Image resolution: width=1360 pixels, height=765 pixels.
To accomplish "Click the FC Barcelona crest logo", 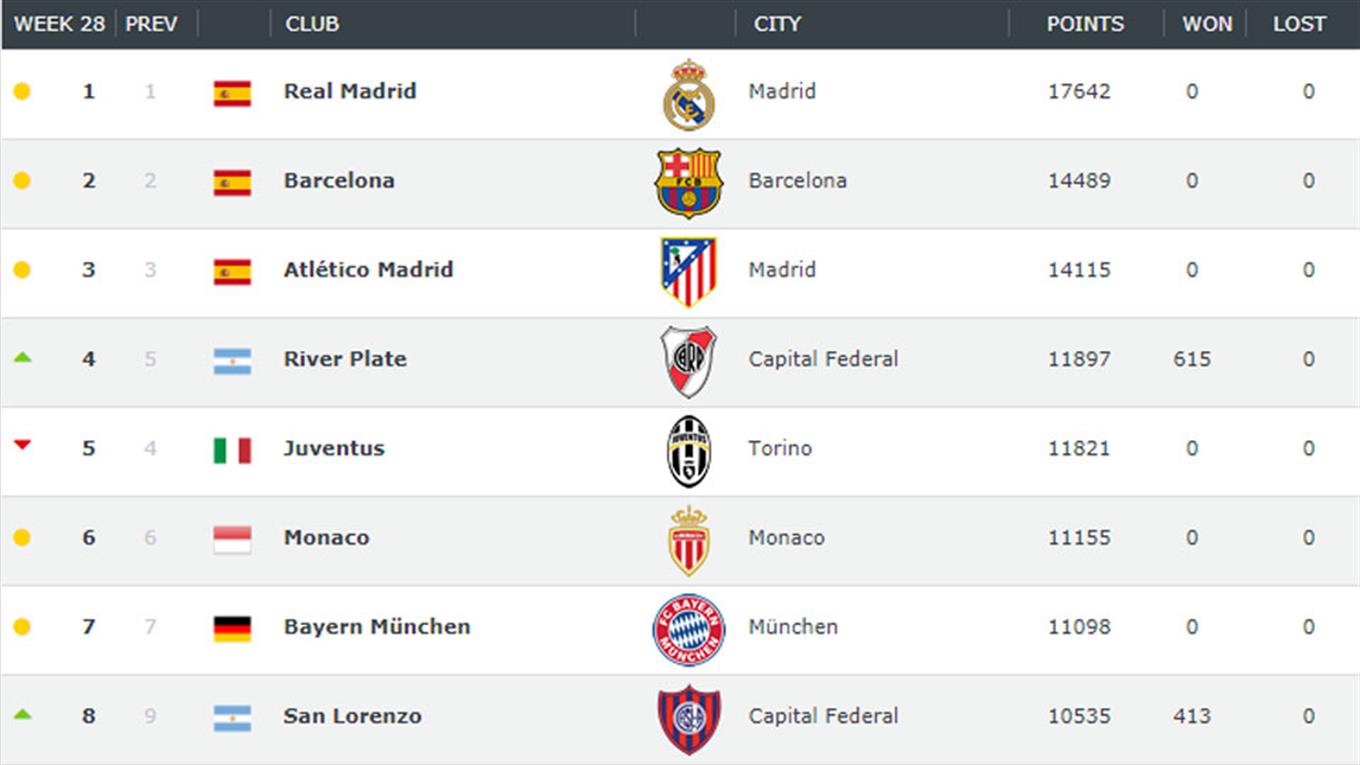I will (x=688, y=183).
